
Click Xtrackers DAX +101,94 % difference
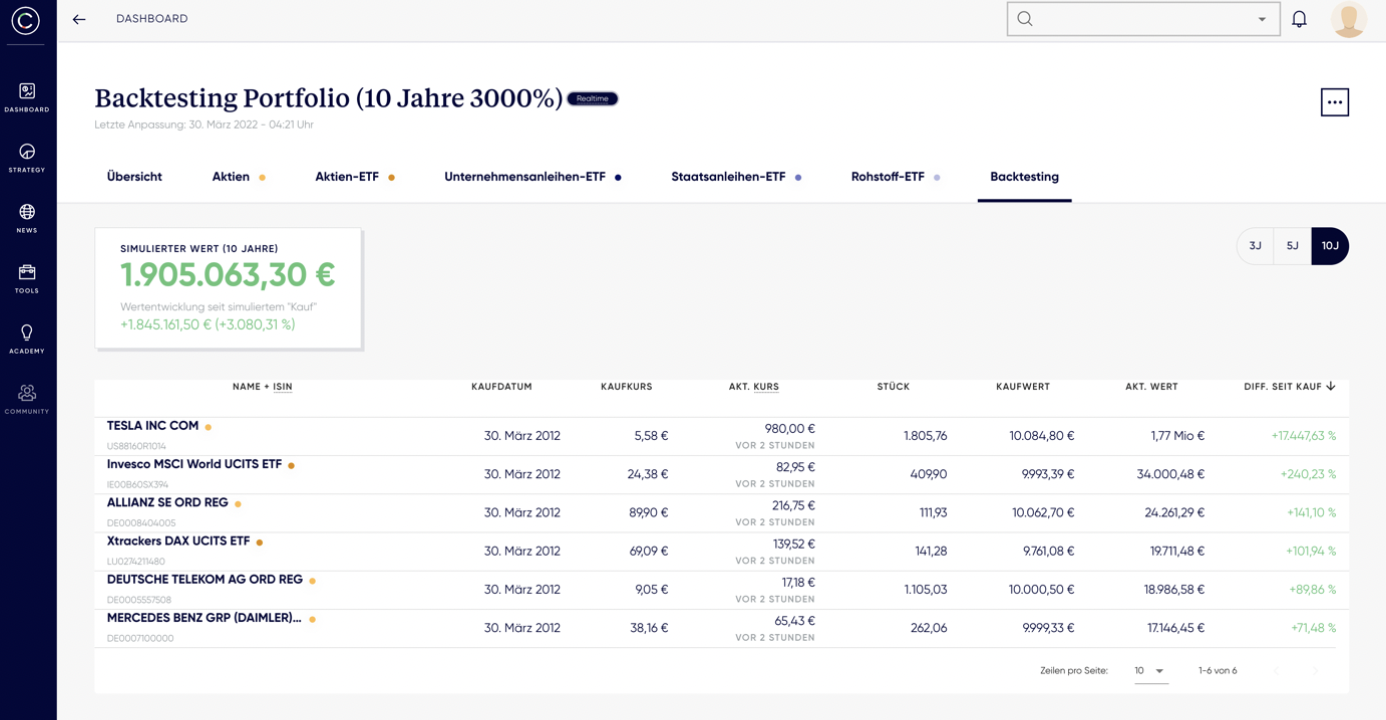pyautogui.click(x=1312, y=551)
